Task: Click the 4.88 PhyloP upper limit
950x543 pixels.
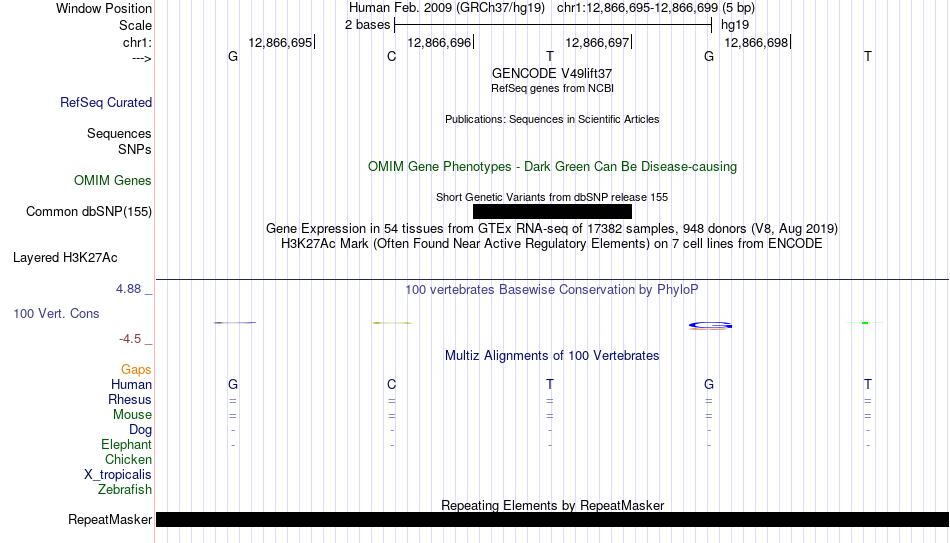Action: tap(128, 289)
